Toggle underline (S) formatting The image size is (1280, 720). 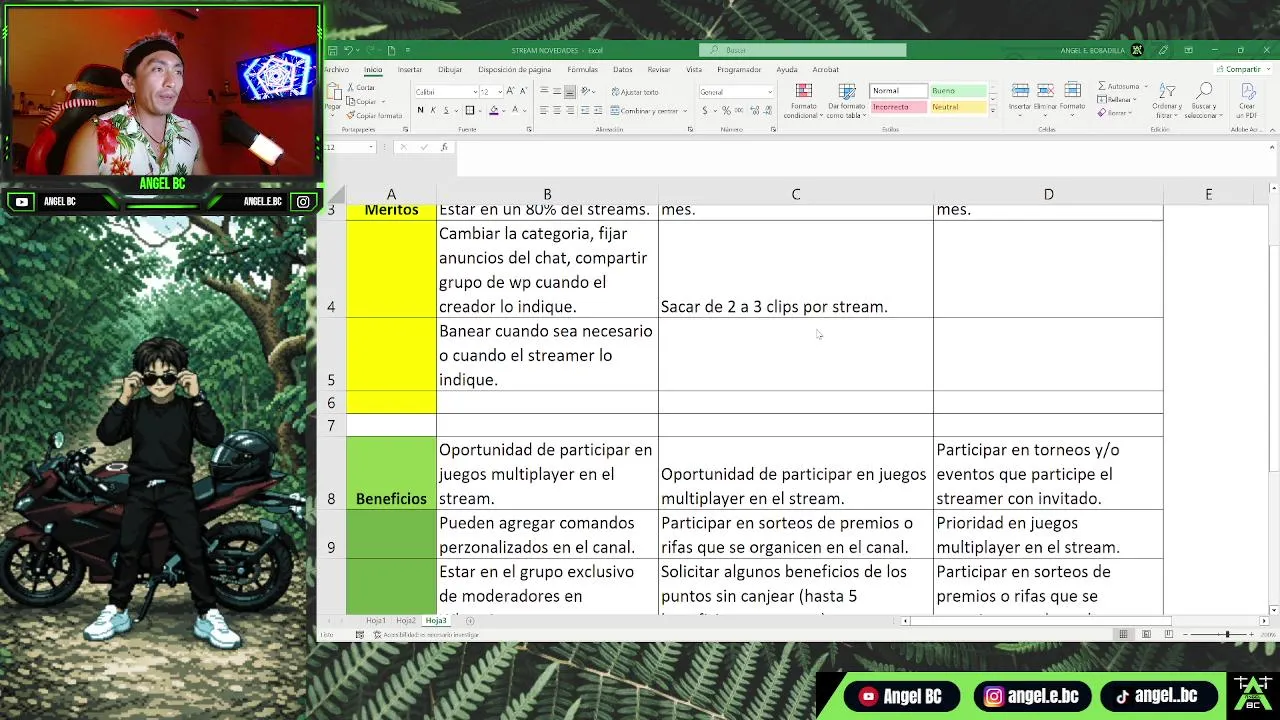tap(444, 110)
